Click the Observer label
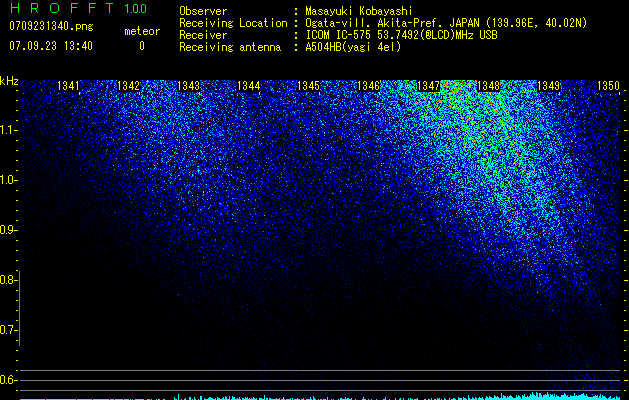The image size is (629, 400). click(203, 11)
